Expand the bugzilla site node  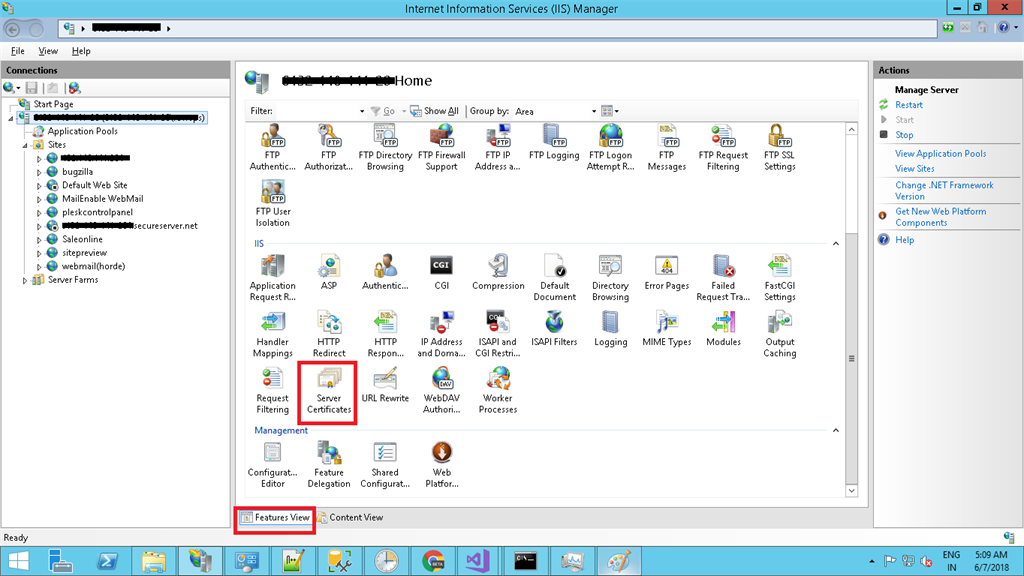(x=39, y=172)
